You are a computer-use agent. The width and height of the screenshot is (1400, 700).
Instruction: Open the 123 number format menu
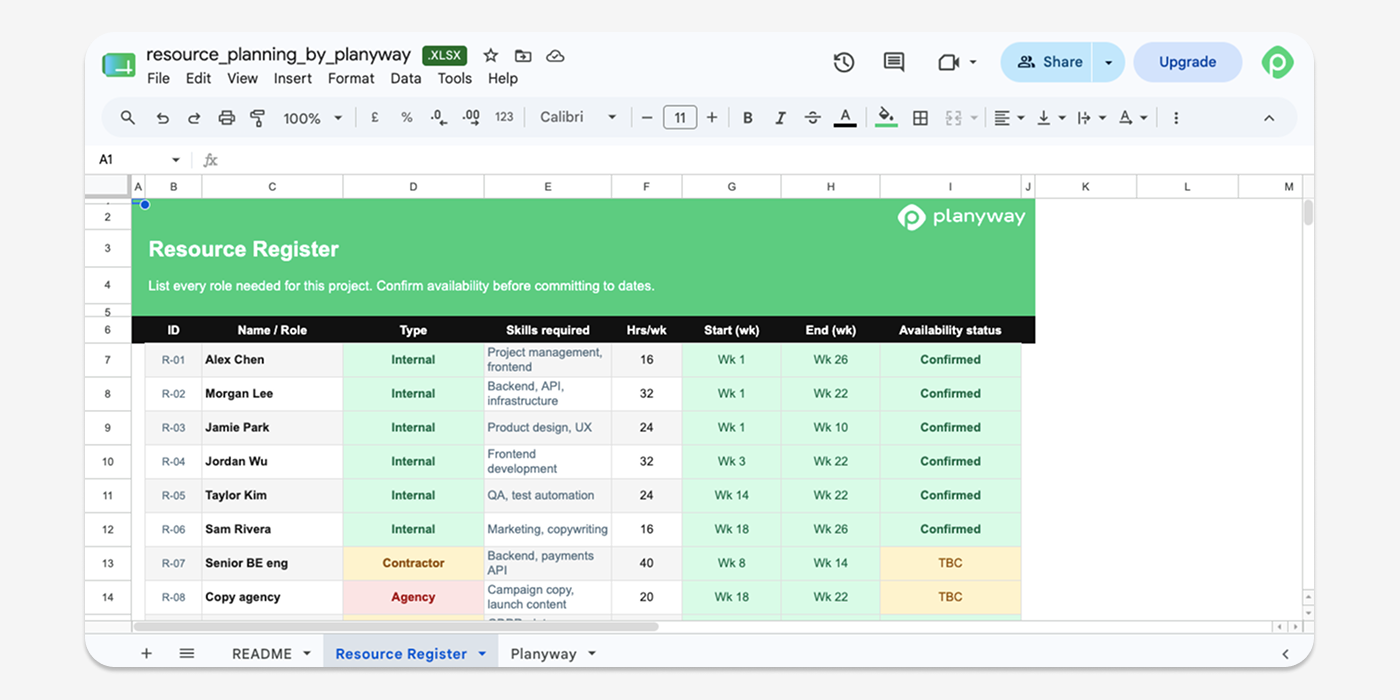point(504,117)
